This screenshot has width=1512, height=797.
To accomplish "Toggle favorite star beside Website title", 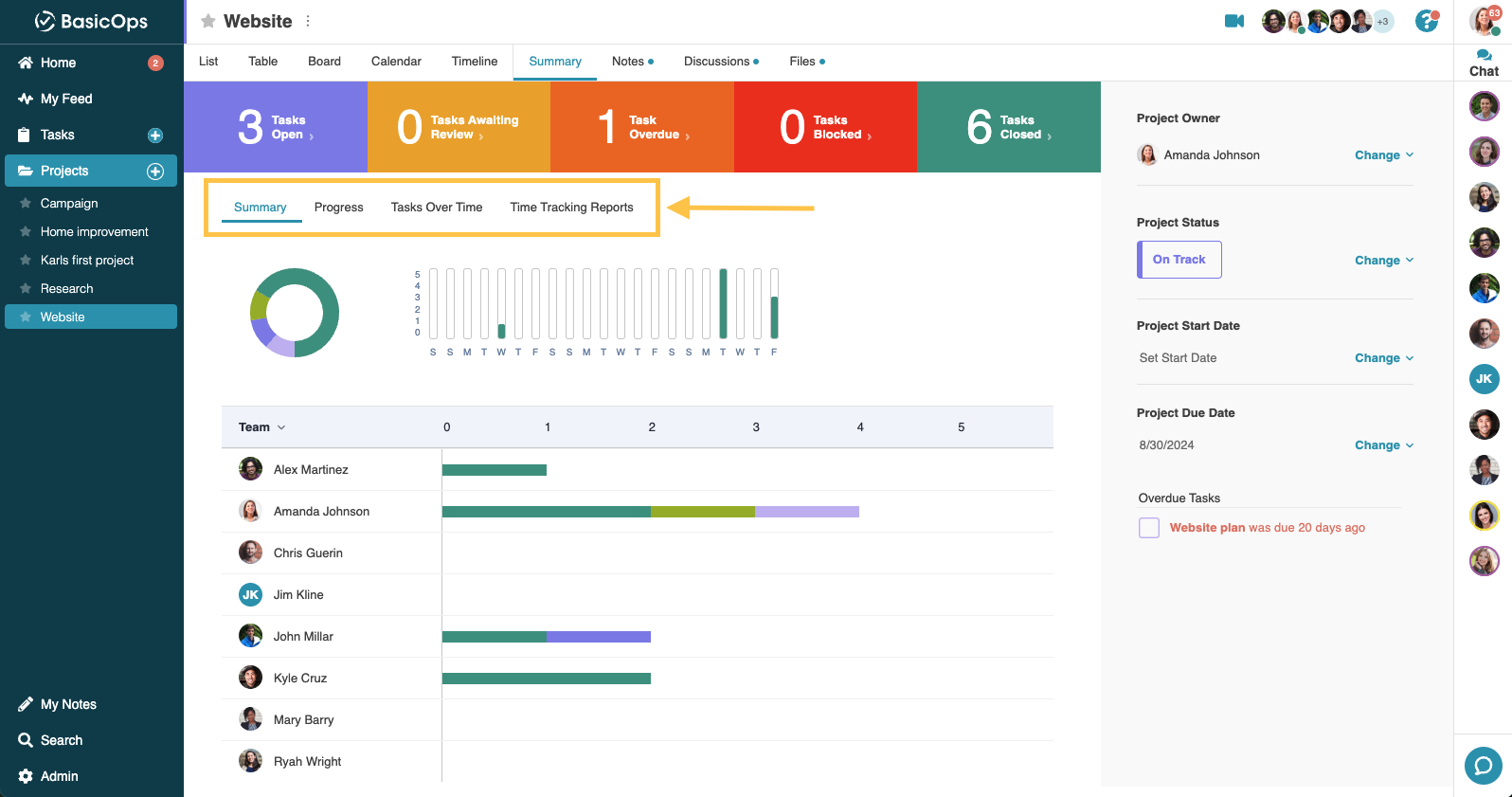I will 208,21.
